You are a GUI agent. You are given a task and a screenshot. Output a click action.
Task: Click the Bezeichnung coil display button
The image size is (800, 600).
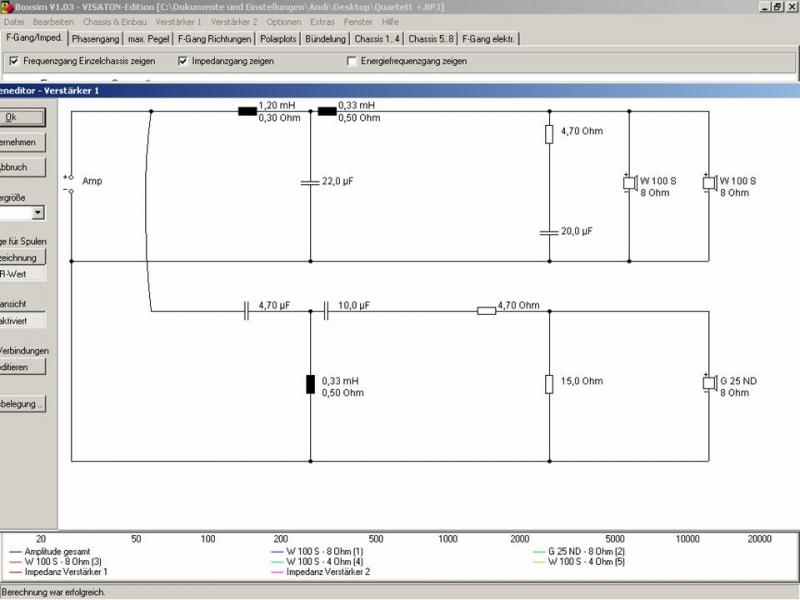22,258
